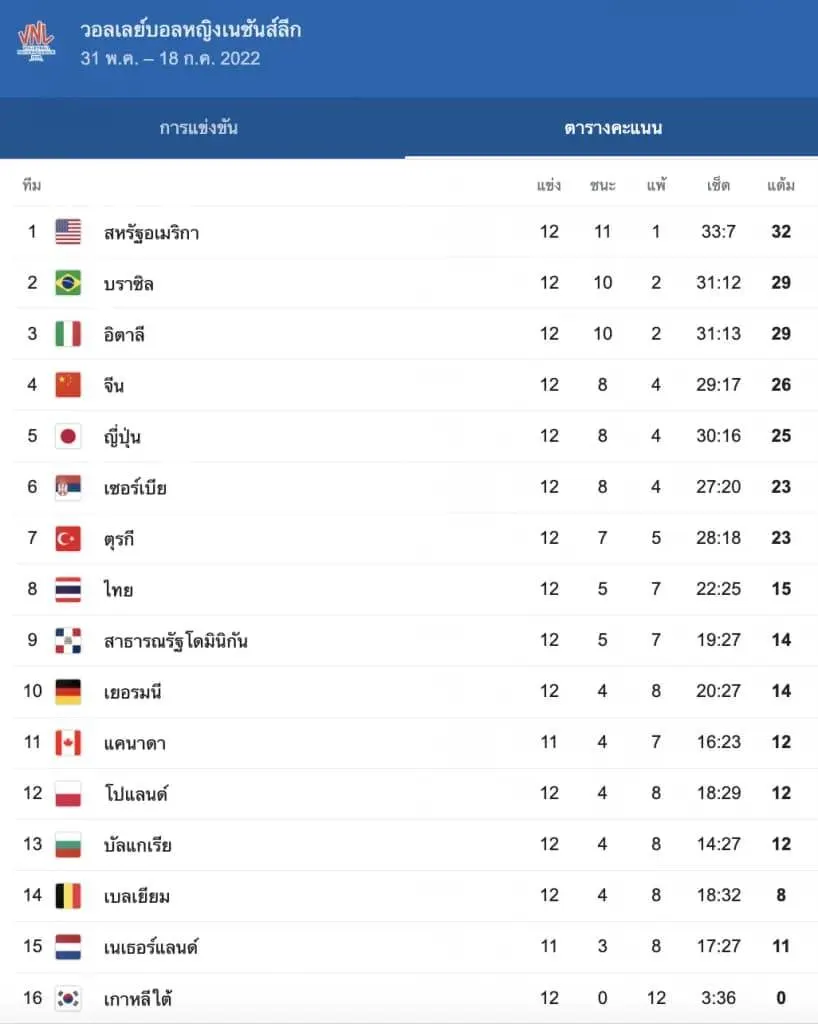Image resolution: width=818 pixels, height=1024 pixels.
Task: Click the Canada flag icon
Action: pyautogui.click(x=68, y=742)
